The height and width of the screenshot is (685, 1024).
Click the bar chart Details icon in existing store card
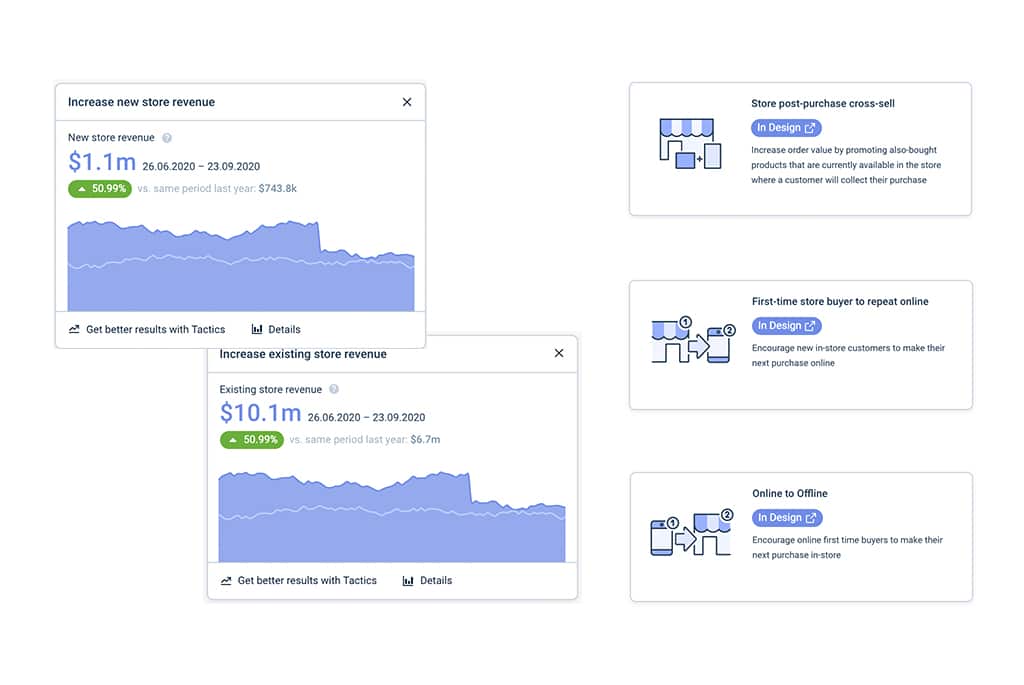point(408,581)
